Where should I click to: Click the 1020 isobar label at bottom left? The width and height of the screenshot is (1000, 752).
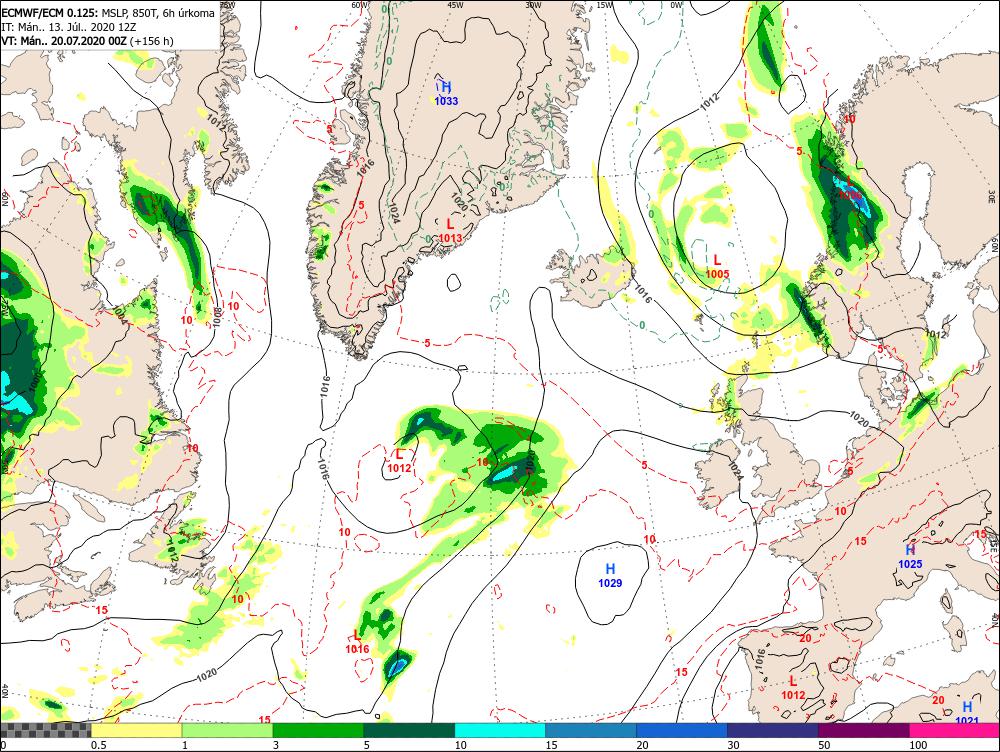click(x=206, y=675)
